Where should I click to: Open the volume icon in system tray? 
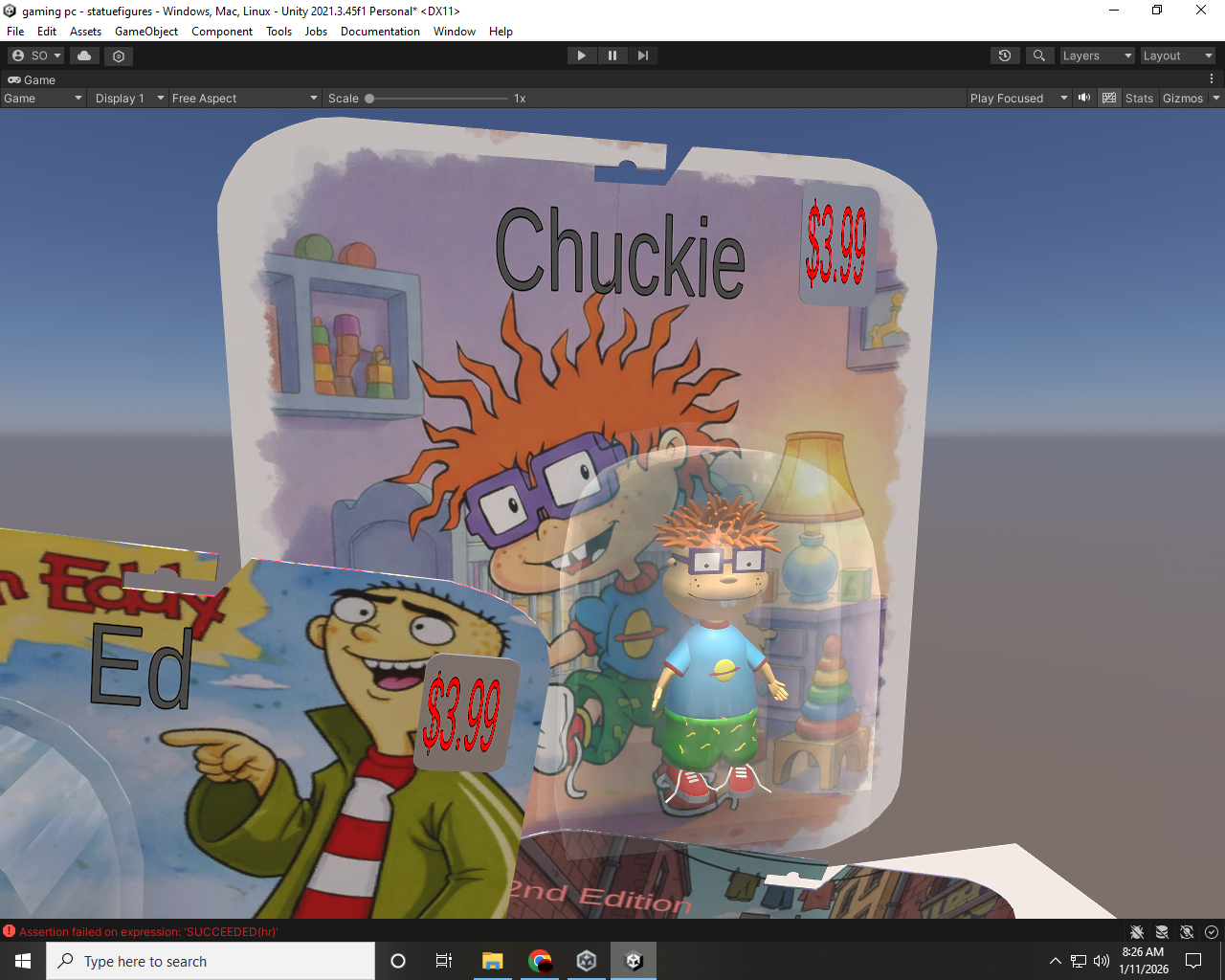(x=1102, y=961)
